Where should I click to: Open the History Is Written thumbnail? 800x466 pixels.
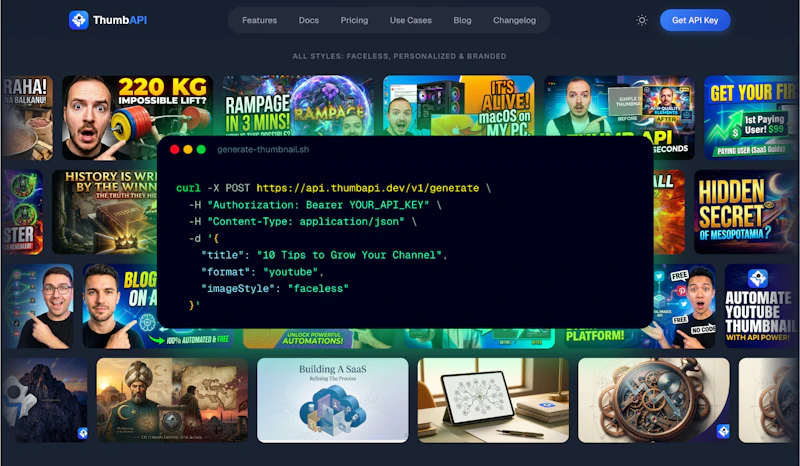[105, 212]
